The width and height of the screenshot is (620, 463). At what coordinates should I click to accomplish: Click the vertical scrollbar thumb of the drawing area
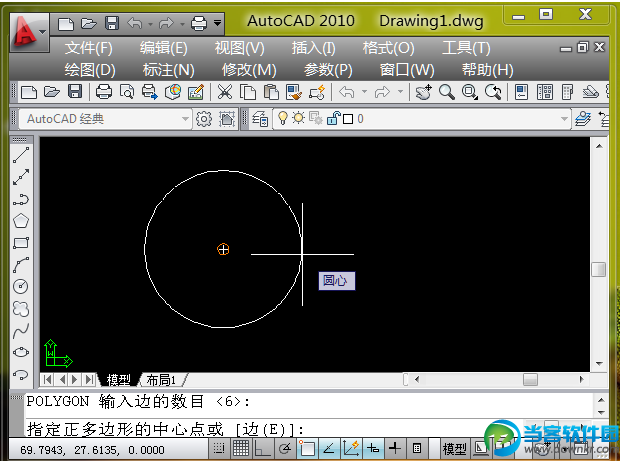pos(598,269)
